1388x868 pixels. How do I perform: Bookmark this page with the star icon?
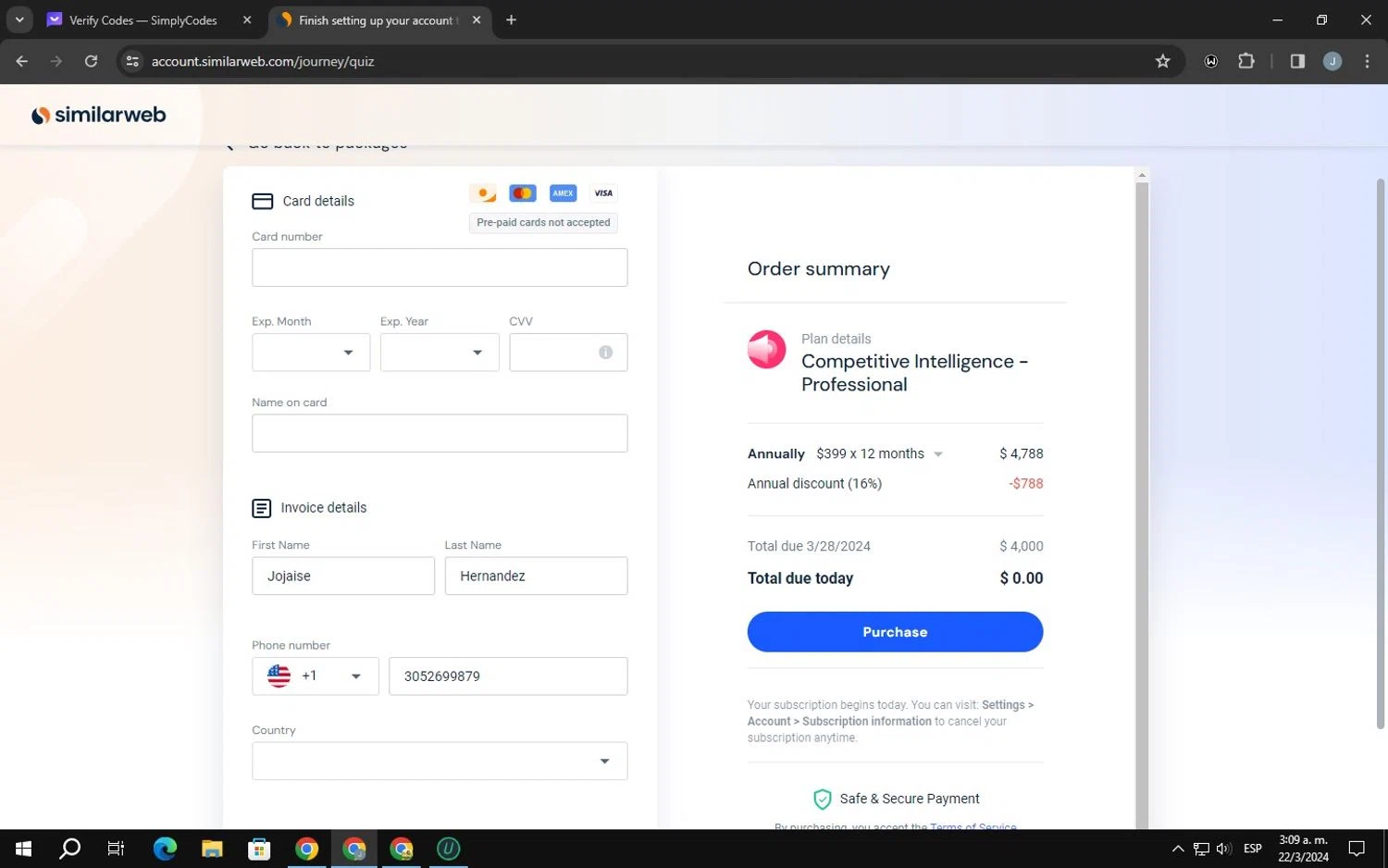[1163, 61]
